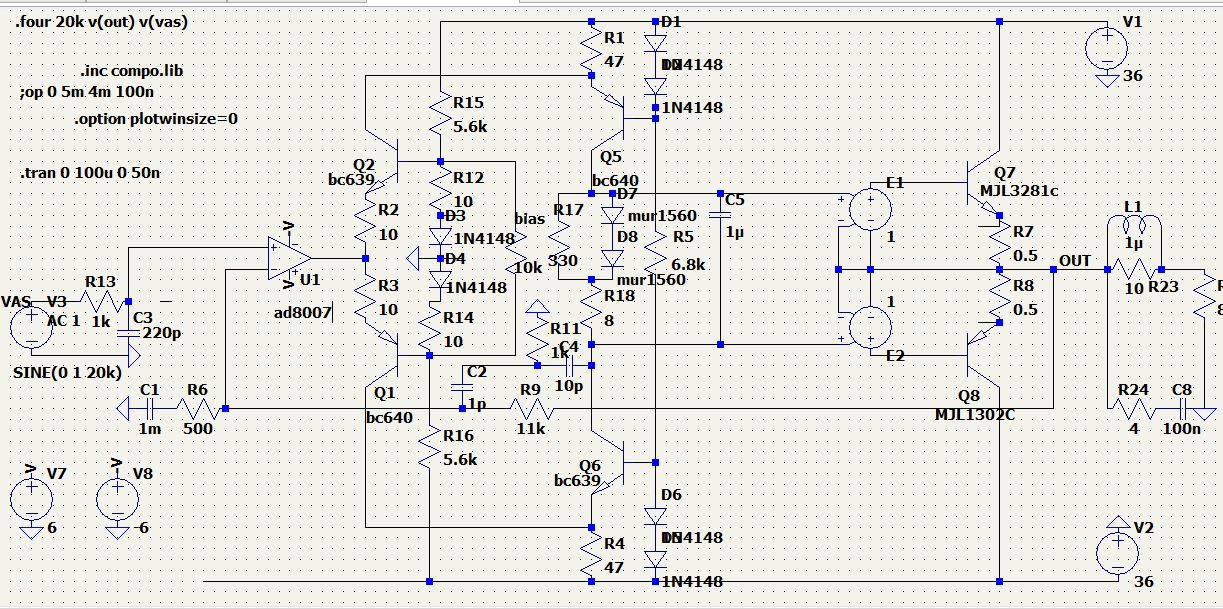Click the OUT net label
The width and height of the screenshot is (1223, 609).
point(1075,261)
